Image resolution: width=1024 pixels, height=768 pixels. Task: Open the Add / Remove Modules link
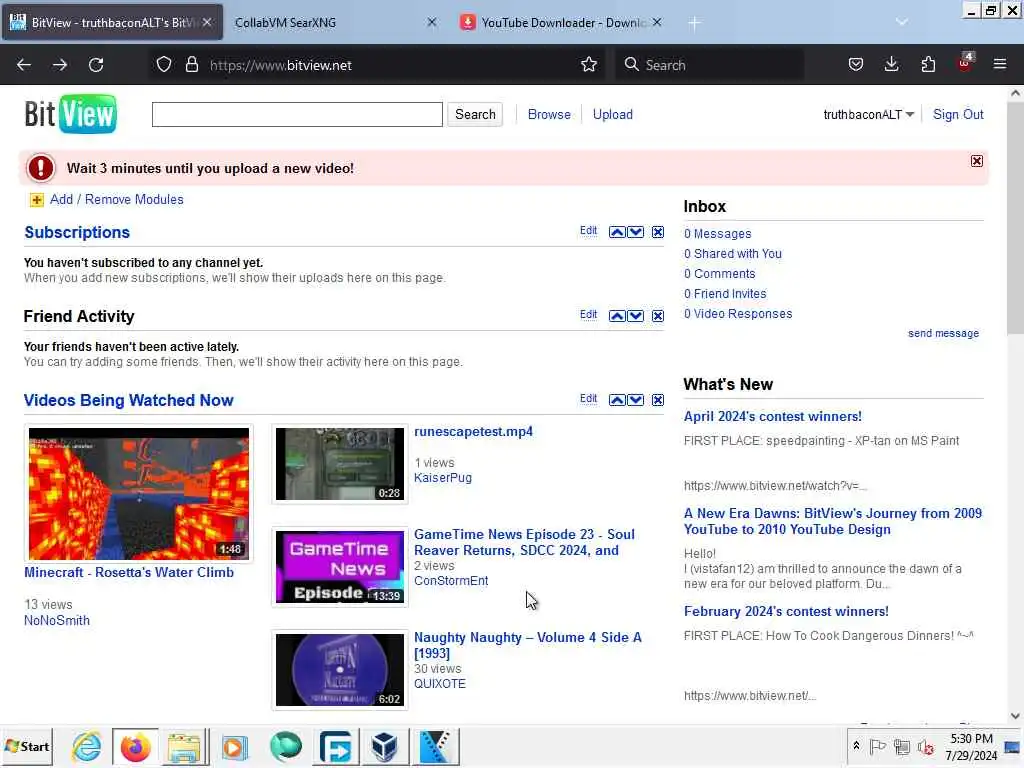click(x=117, y=200)
